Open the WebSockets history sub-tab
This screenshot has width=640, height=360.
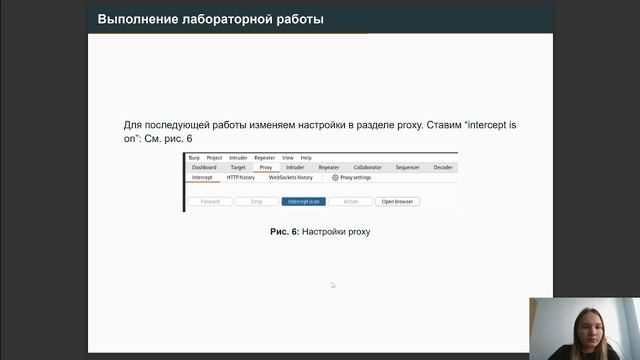click(291, 178)
